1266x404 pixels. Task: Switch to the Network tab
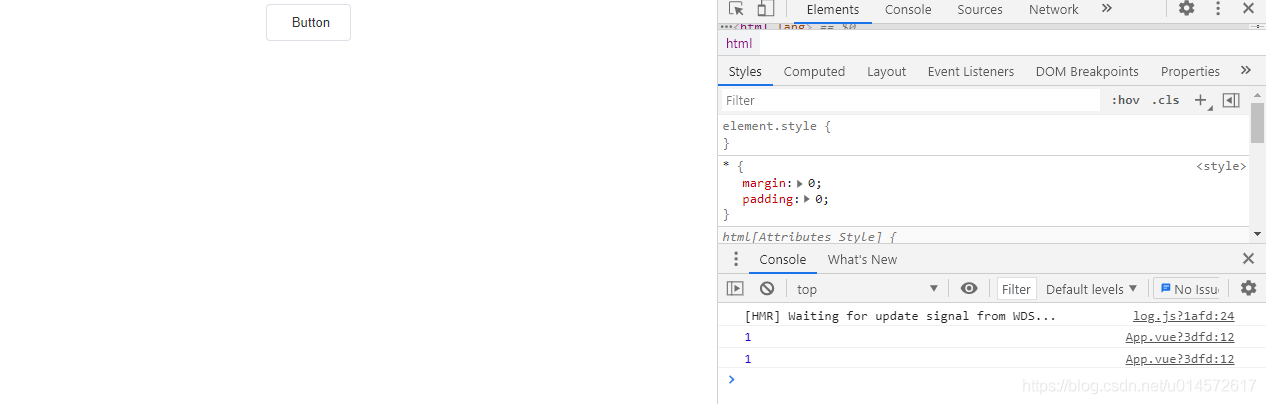click(1053, 10)
